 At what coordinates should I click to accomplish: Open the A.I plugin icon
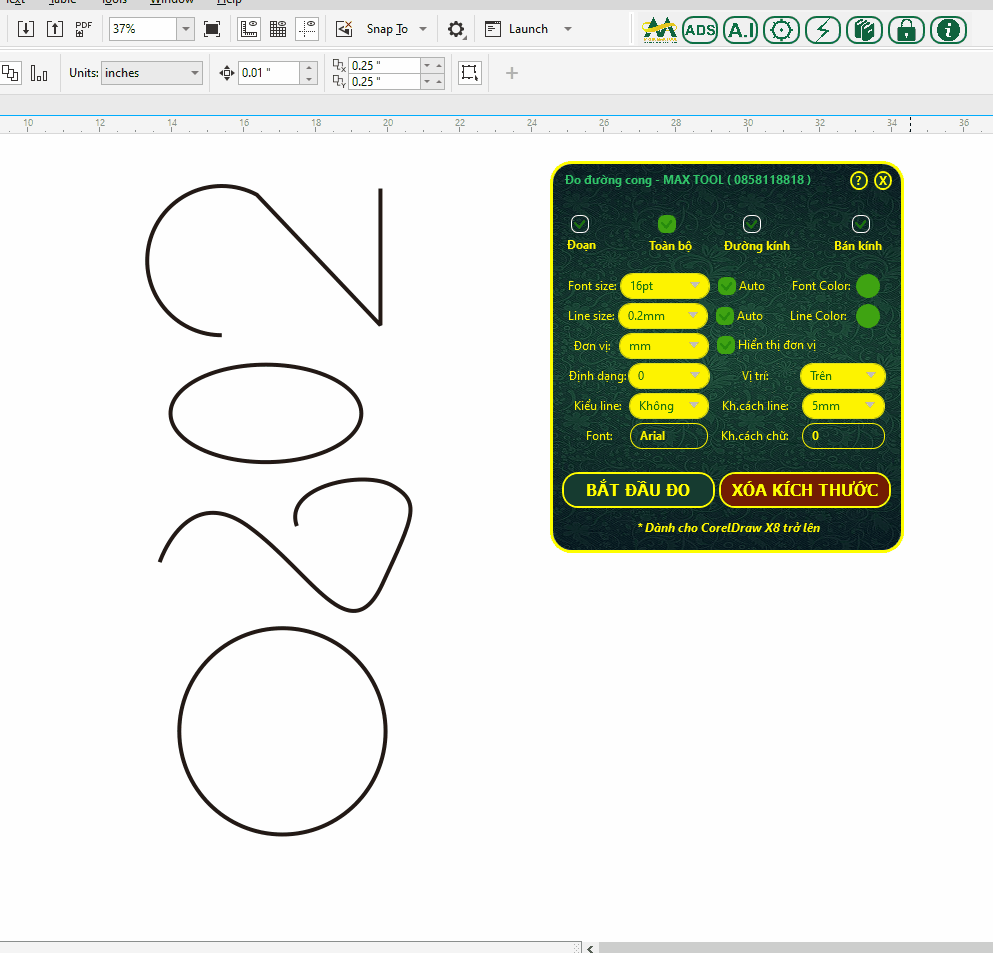pos(740,30)
